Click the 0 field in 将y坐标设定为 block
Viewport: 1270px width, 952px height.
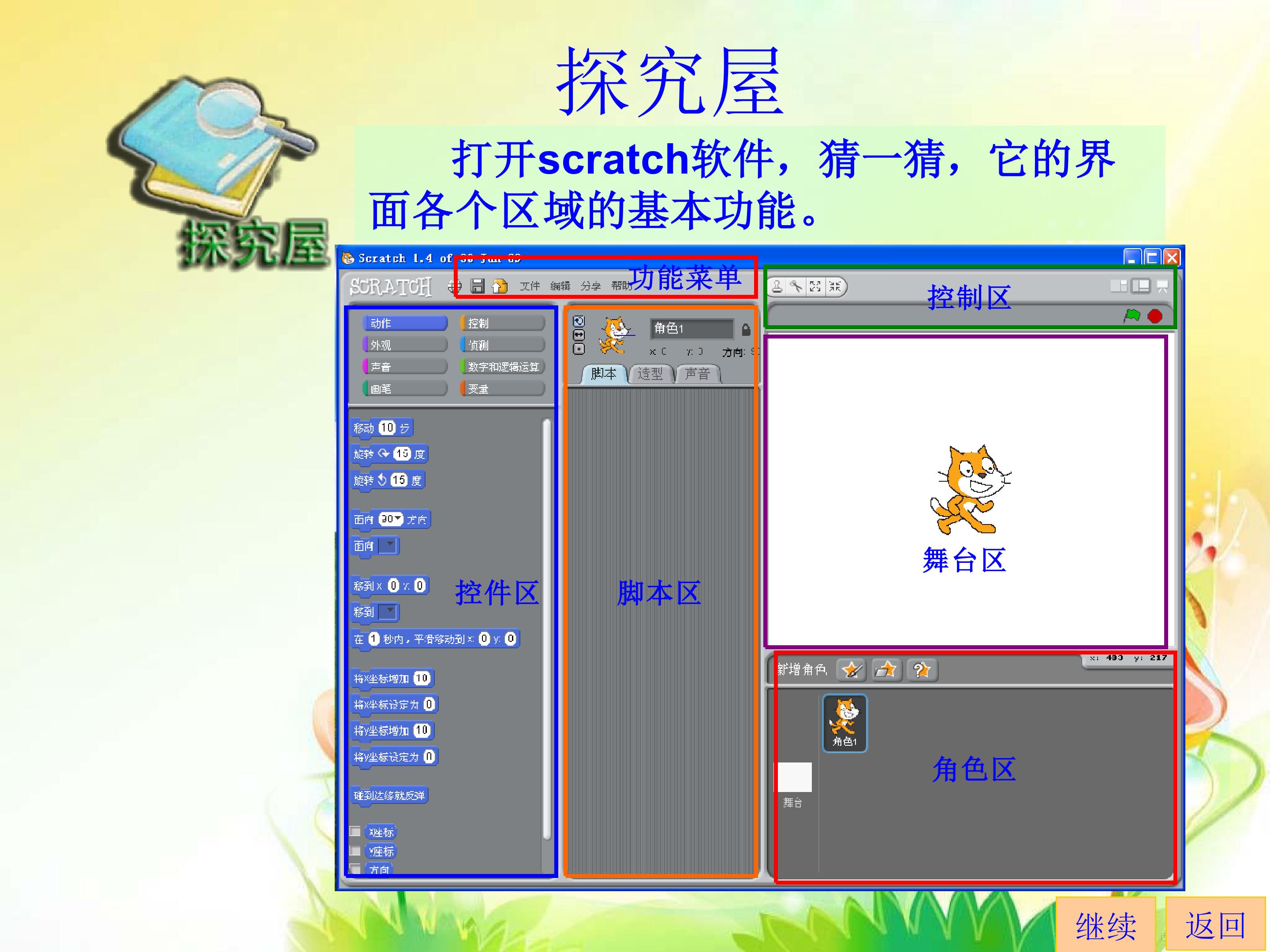(x=429, y=757)
